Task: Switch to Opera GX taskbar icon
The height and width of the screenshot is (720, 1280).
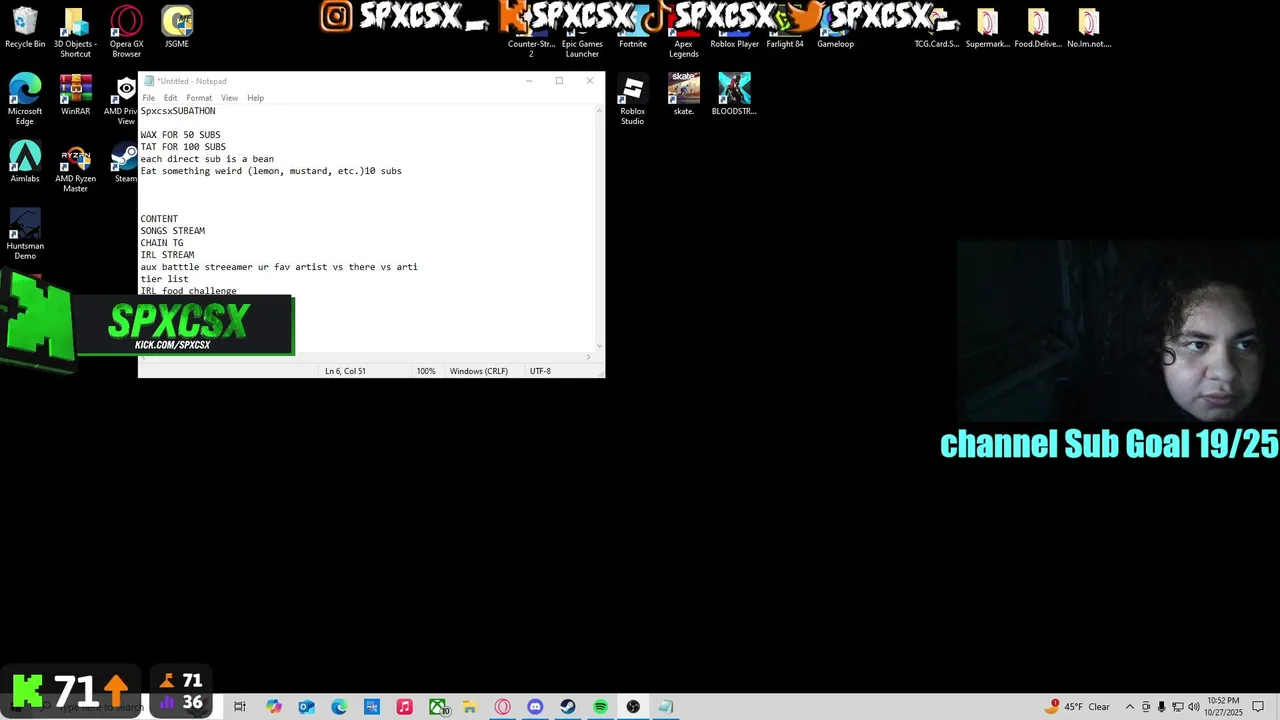Action: click(x=502, y=707)
